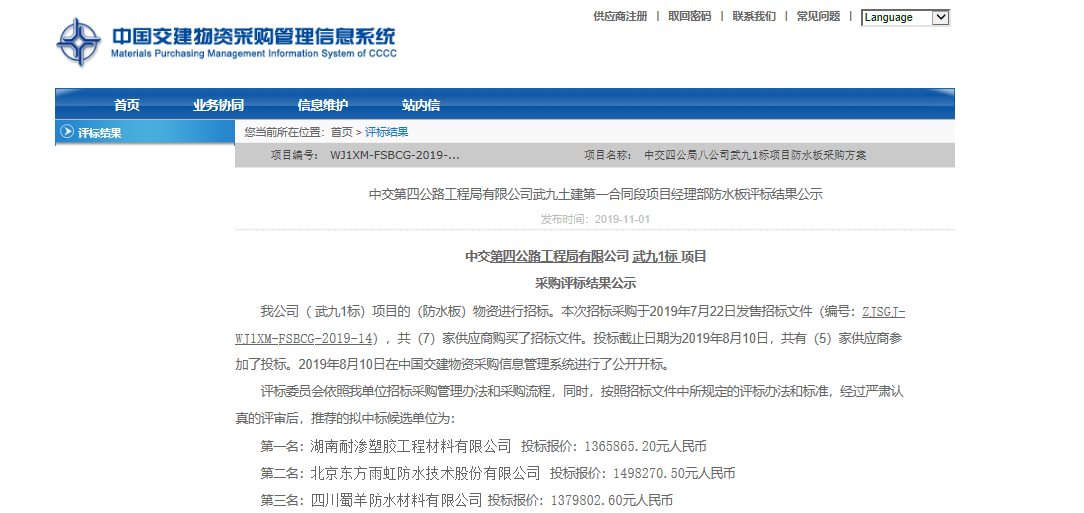Screen dimensions: 1084x513
Task: Click the heading 采购评标结果公示
Action: [586, 283]
